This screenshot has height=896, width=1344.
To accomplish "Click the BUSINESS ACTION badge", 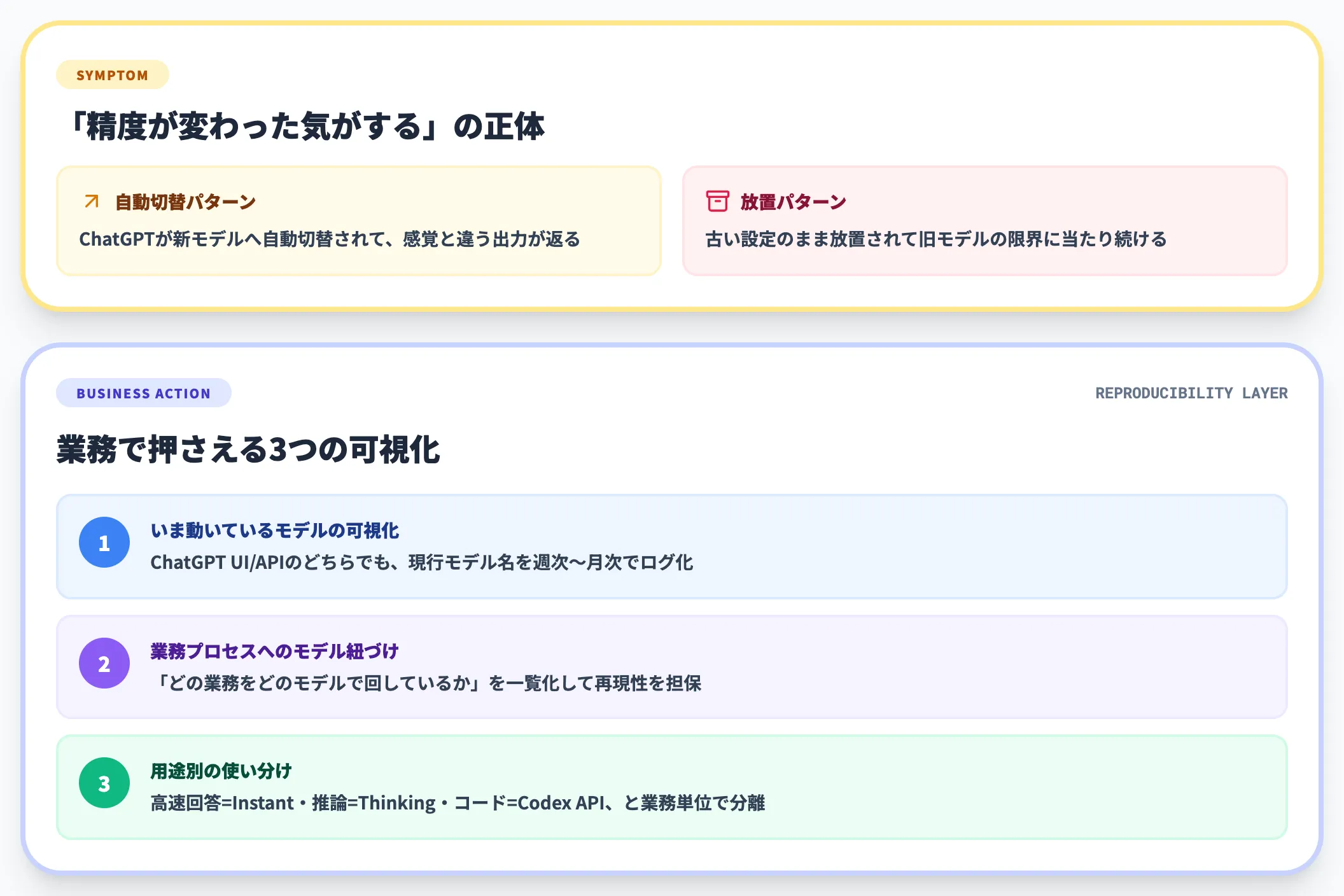I will (x=144, y=393).
